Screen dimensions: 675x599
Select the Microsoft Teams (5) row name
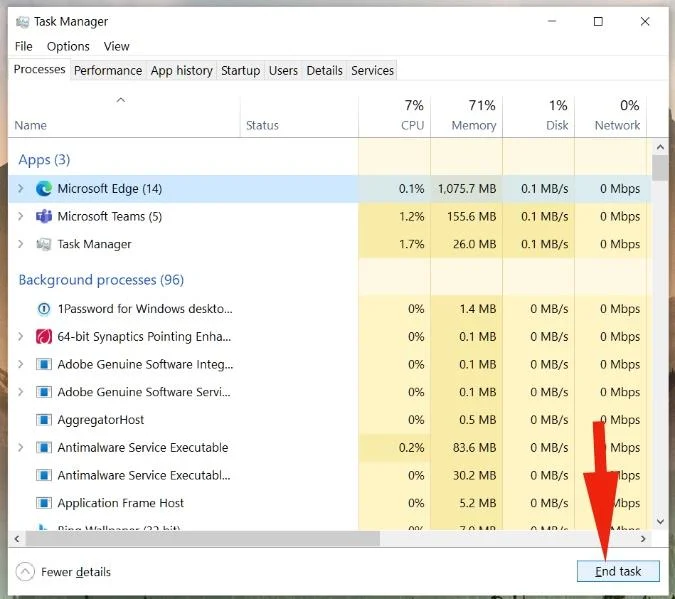coord(110,216)
